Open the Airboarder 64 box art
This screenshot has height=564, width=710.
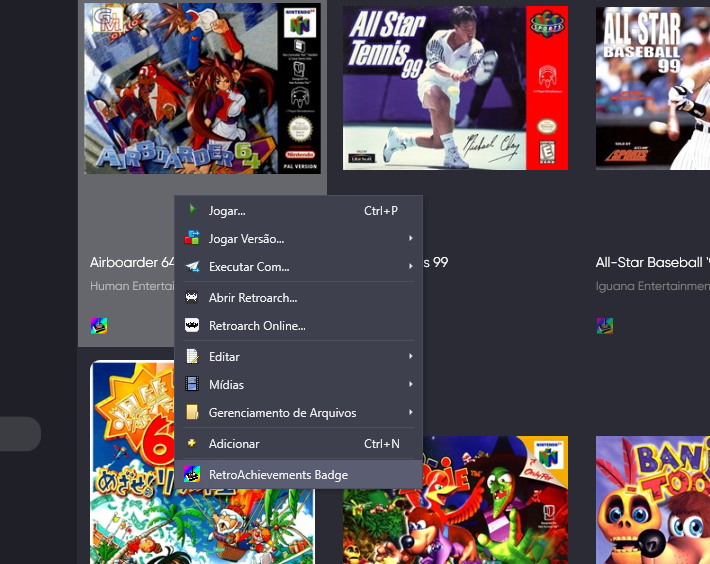202,88
